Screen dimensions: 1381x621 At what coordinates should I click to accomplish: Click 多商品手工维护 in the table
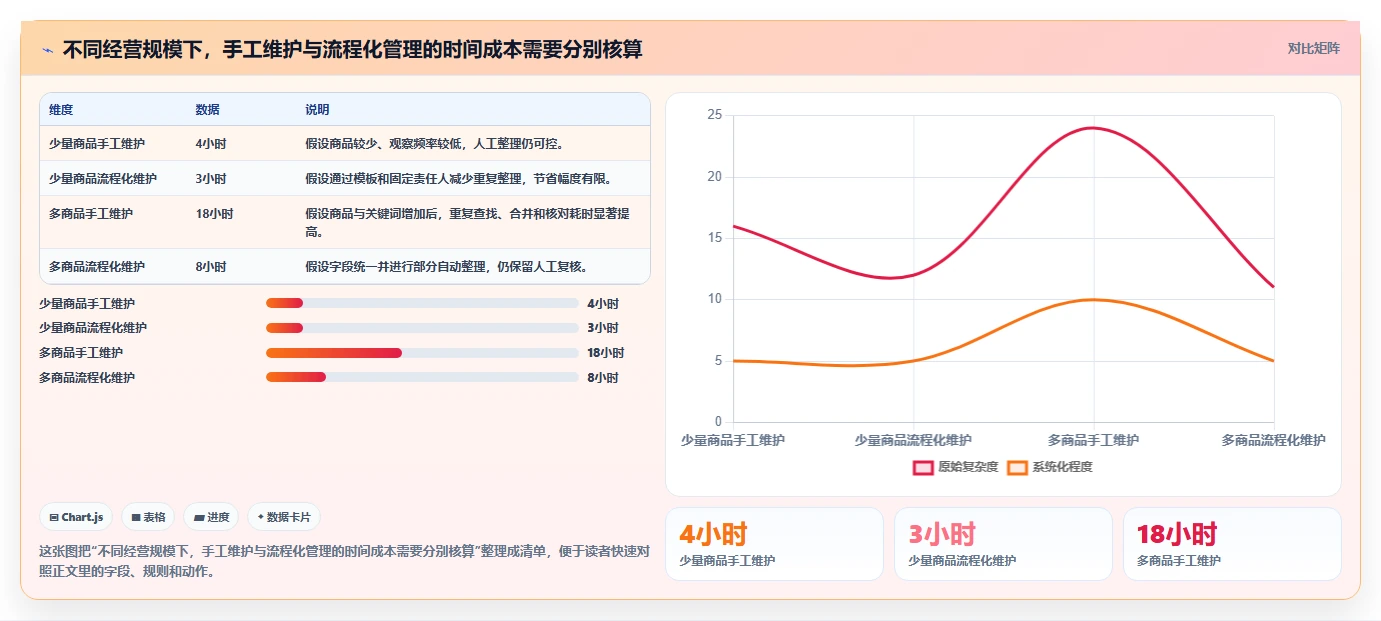pos(91,214)
